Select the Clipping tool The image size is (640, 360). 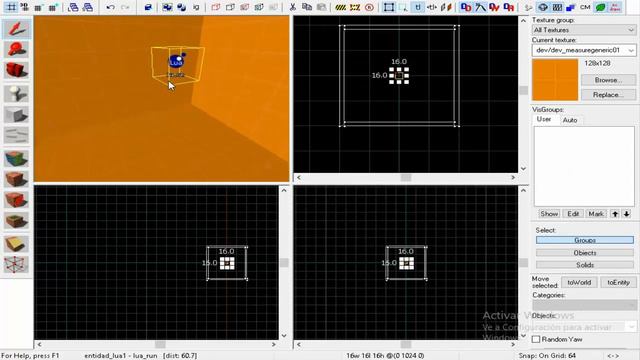[16, 244]
